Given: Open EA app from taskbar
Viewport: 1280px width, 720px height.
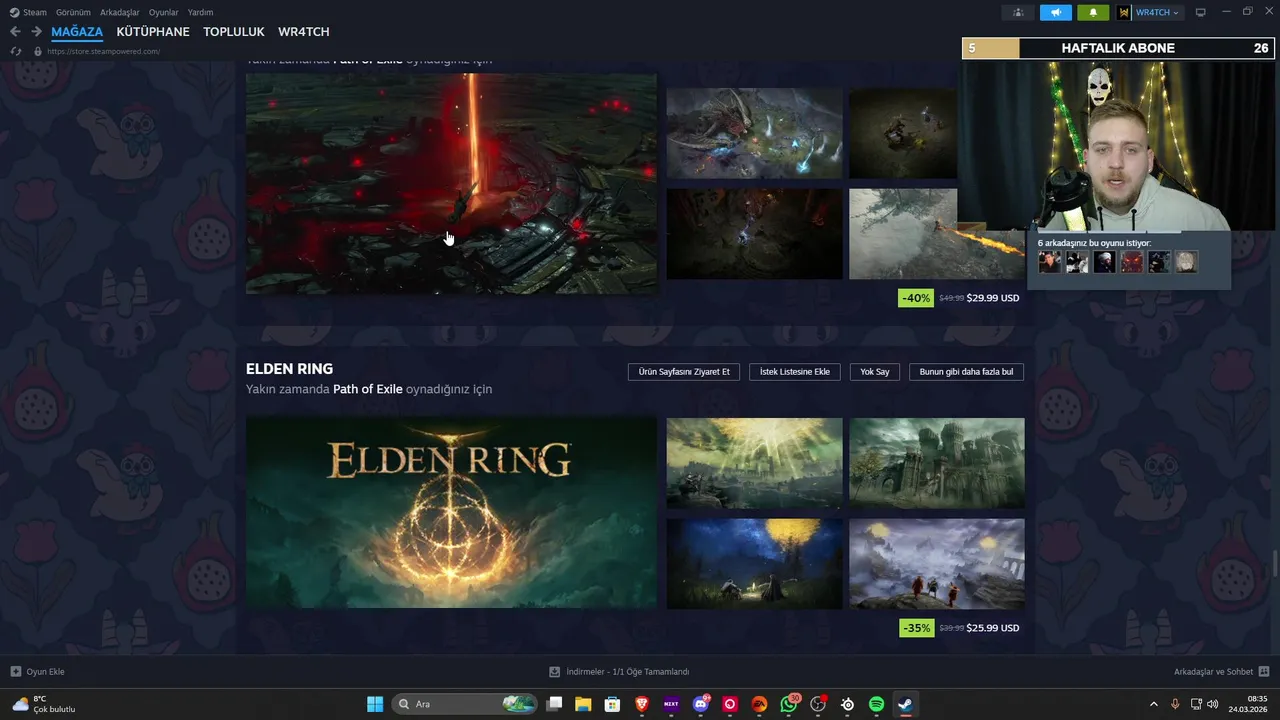Looking at the screenshot, I should click(x=759, y=704).
